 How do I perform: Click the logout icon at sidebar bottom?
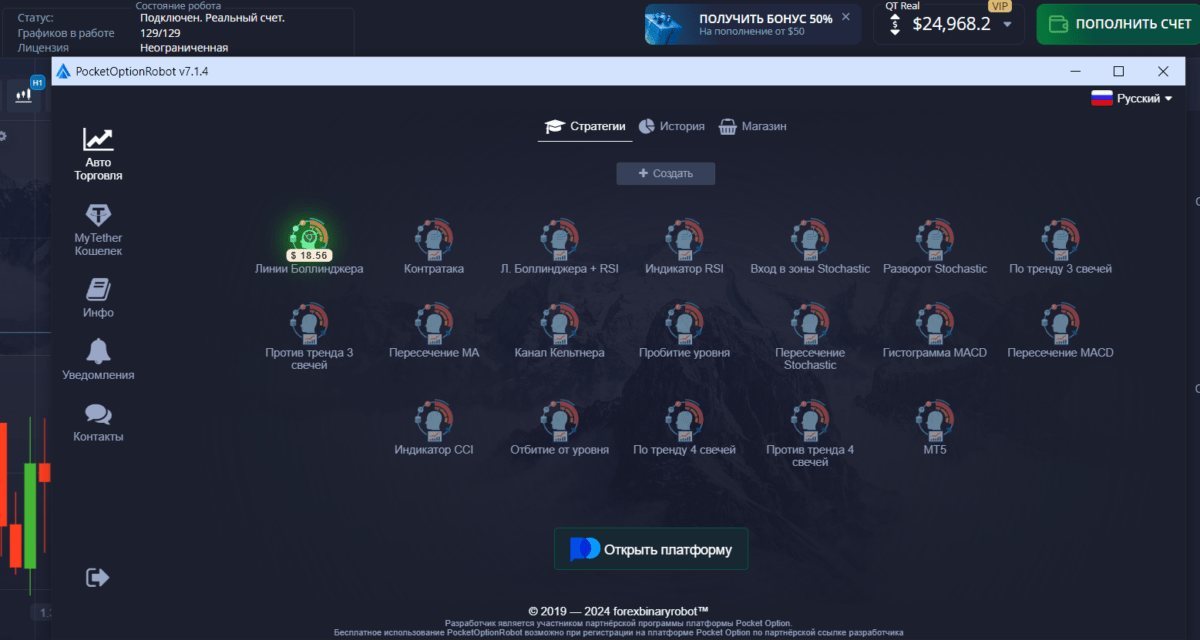[98, 577]
